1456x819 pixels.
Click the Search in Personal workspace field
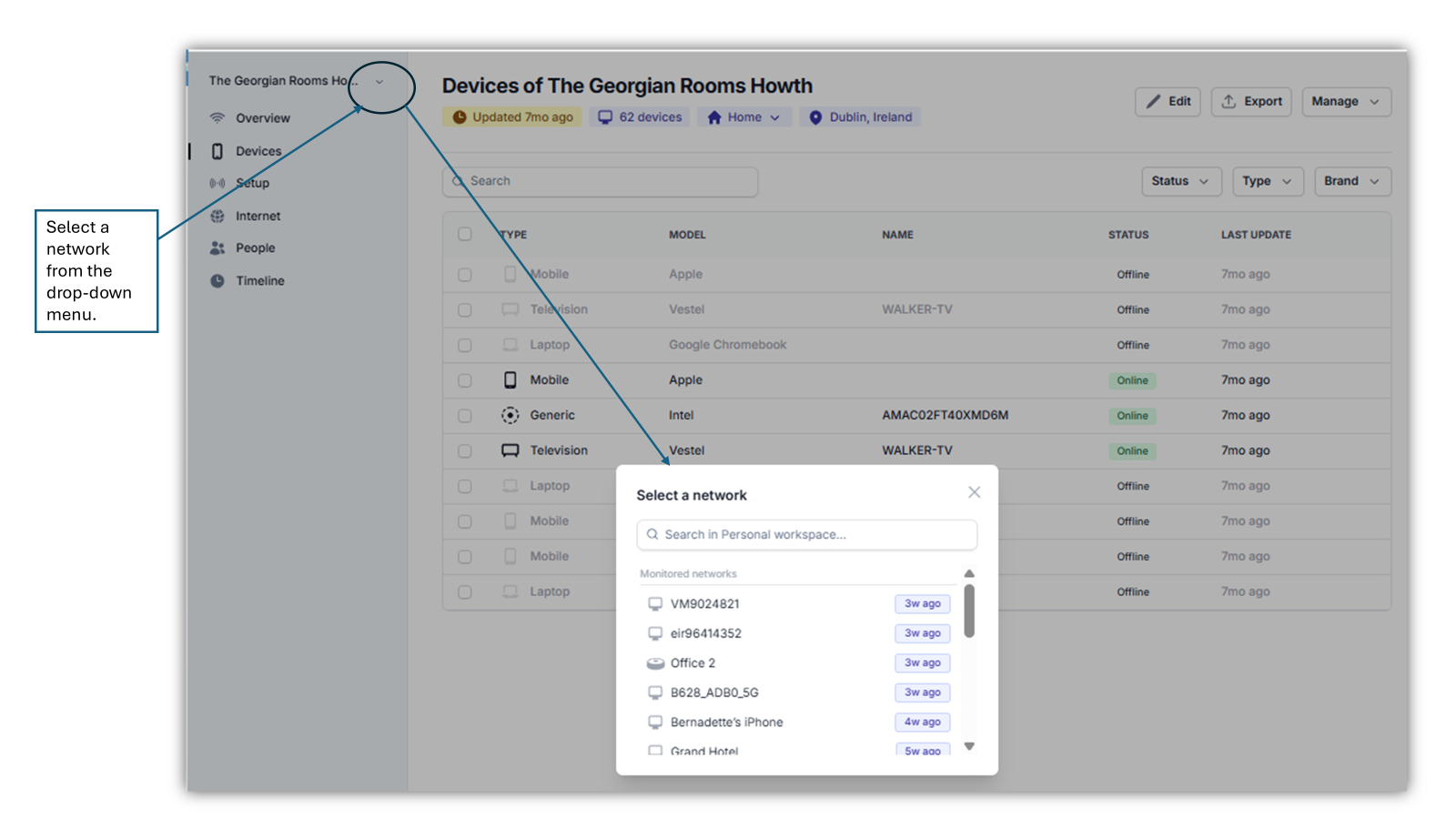(x=806, y=535)
